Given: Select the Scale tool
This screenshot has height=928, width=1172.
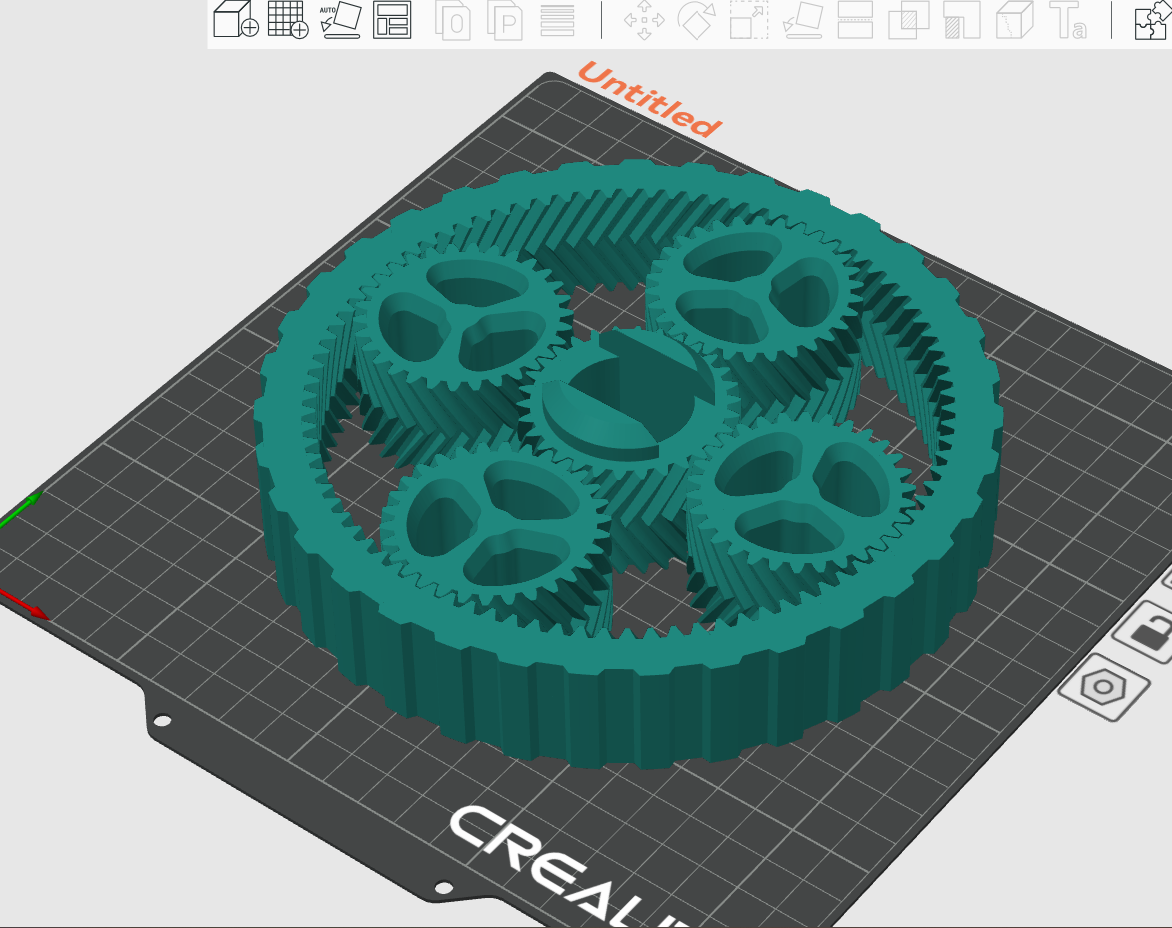Looking at the screenshot, I should (x=748, y=20).
